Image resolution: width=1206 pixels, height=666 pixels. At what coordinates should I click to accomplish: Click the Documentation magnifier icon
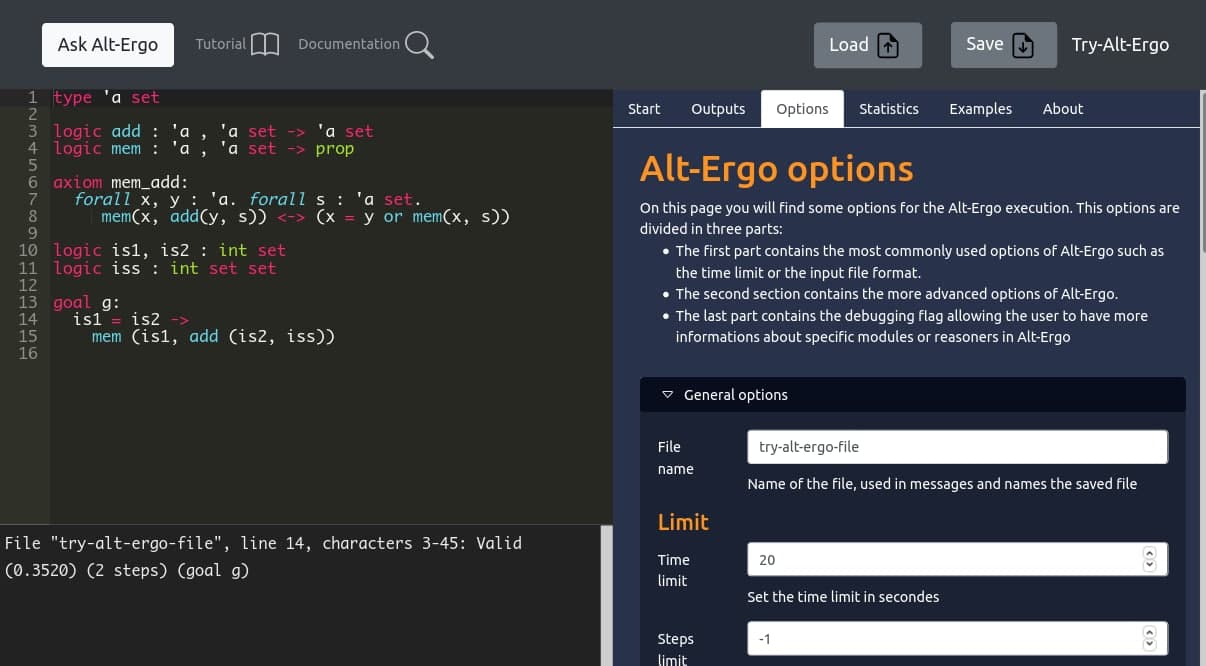click(x=419, y=45)
